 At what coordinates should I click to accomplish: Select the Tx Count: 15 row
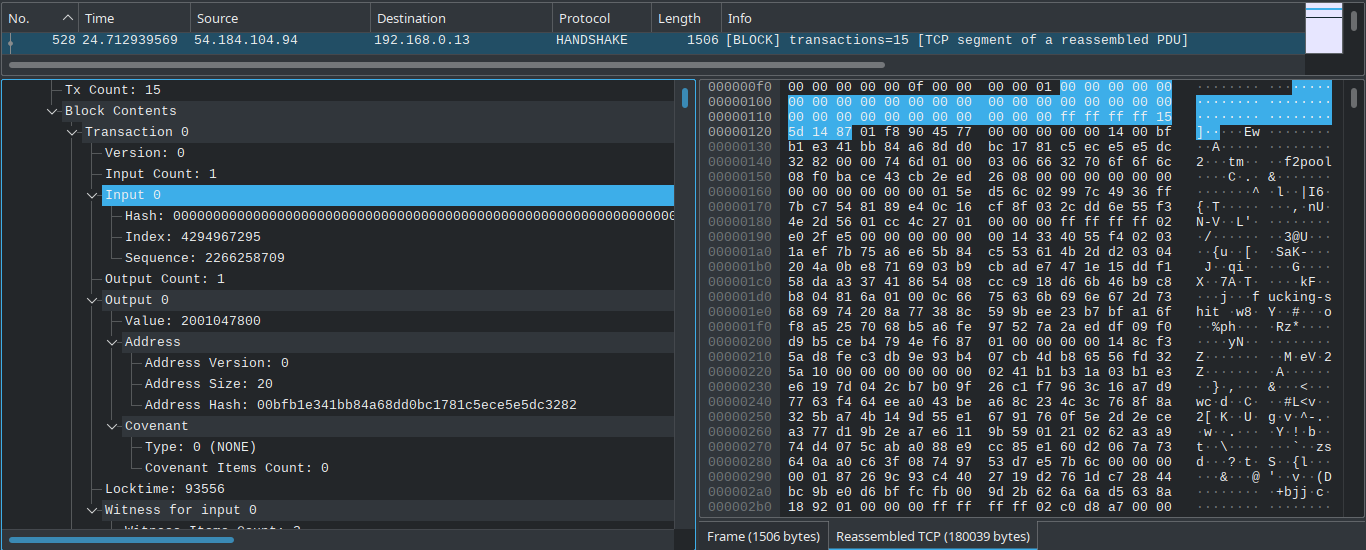coord(112,90)
